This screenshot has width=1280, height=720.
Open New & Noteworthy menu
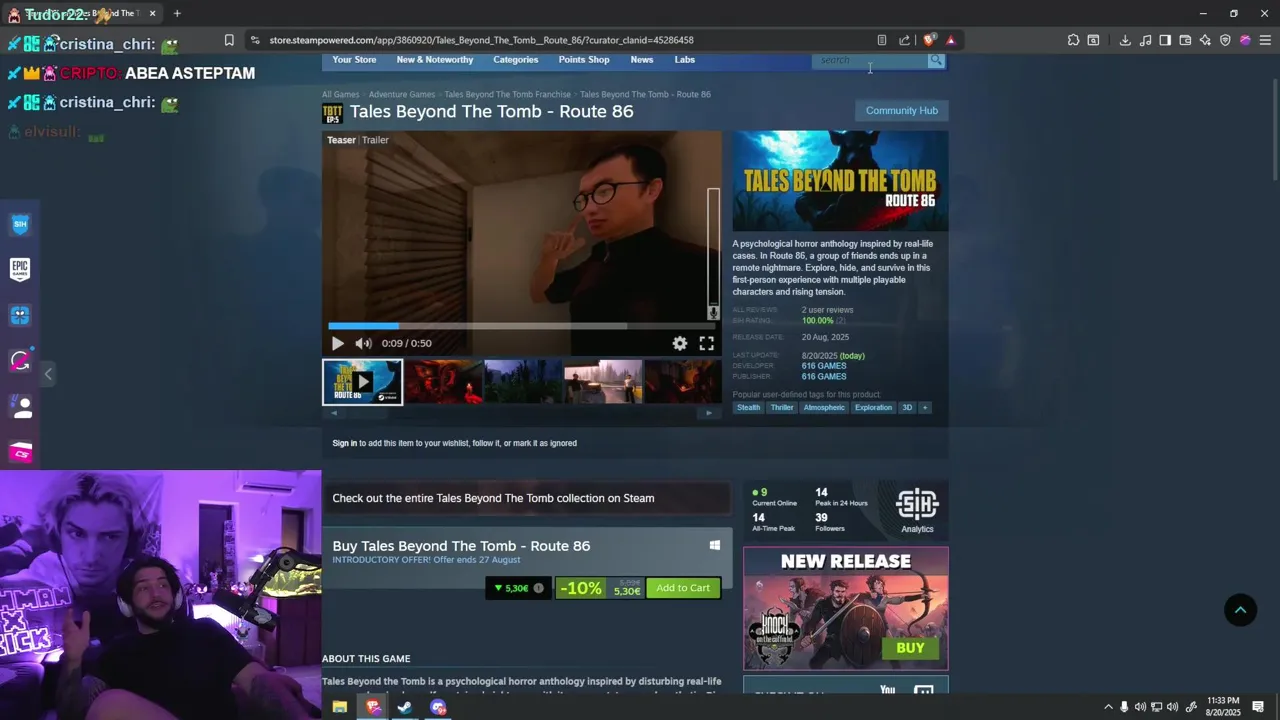[435, 60]
